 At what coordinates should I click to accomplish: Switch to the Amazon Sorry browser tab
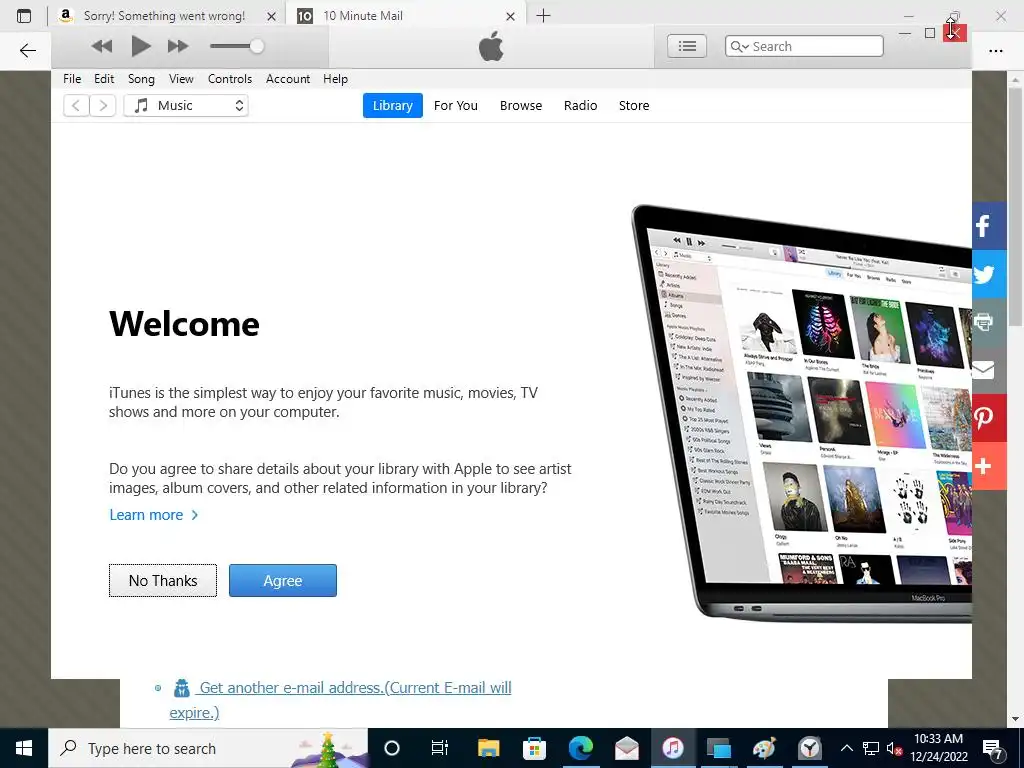tap(167, 16)
